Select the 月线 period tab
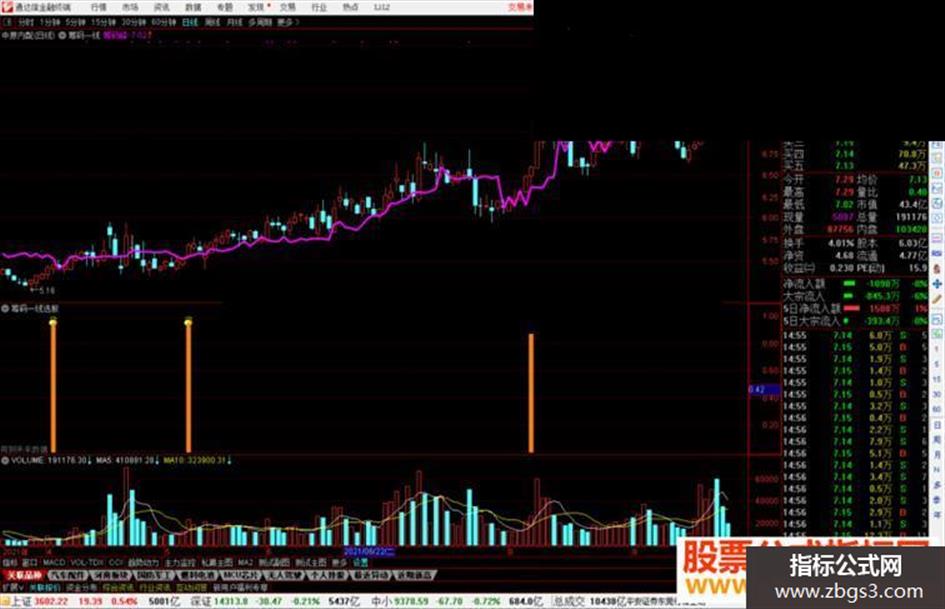 point(234,22)
